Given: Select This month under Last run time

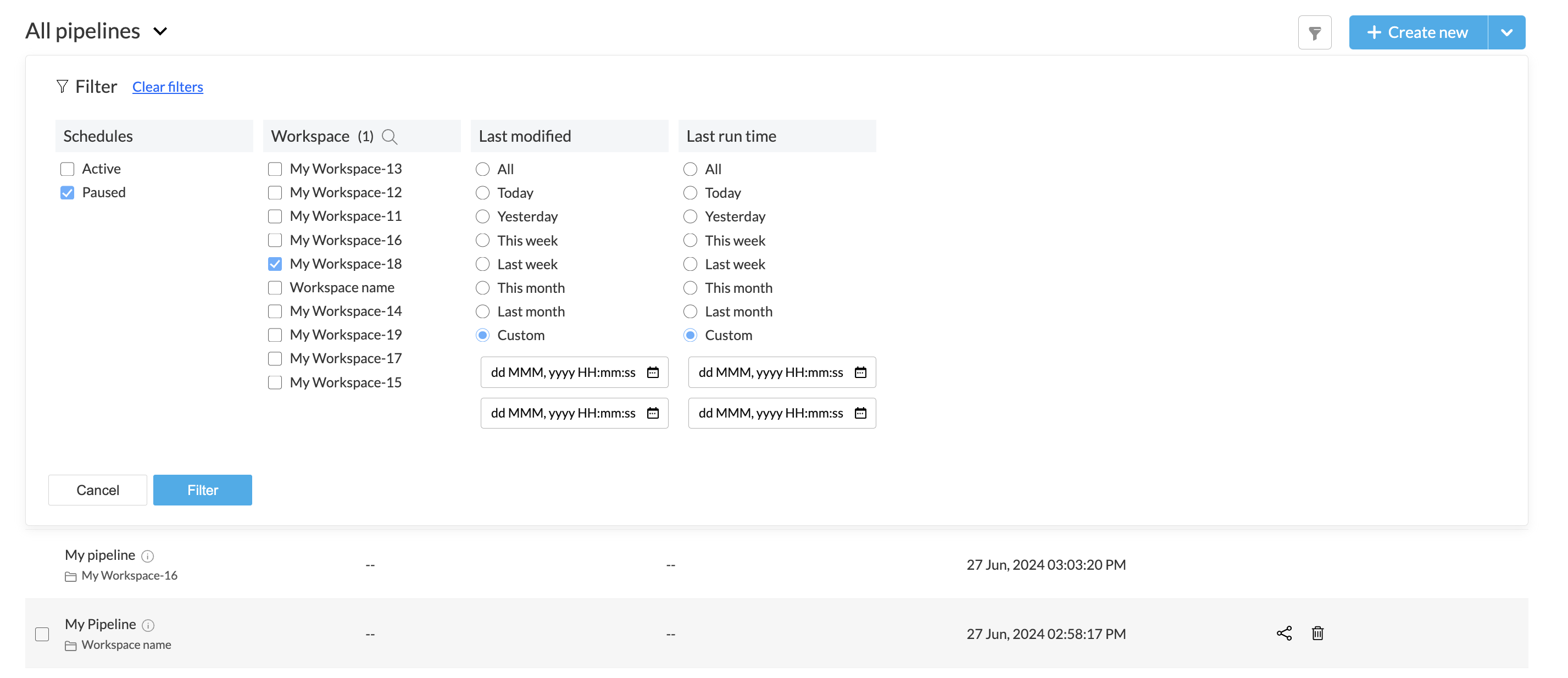Looking at the screenshot, I should 690,288.
